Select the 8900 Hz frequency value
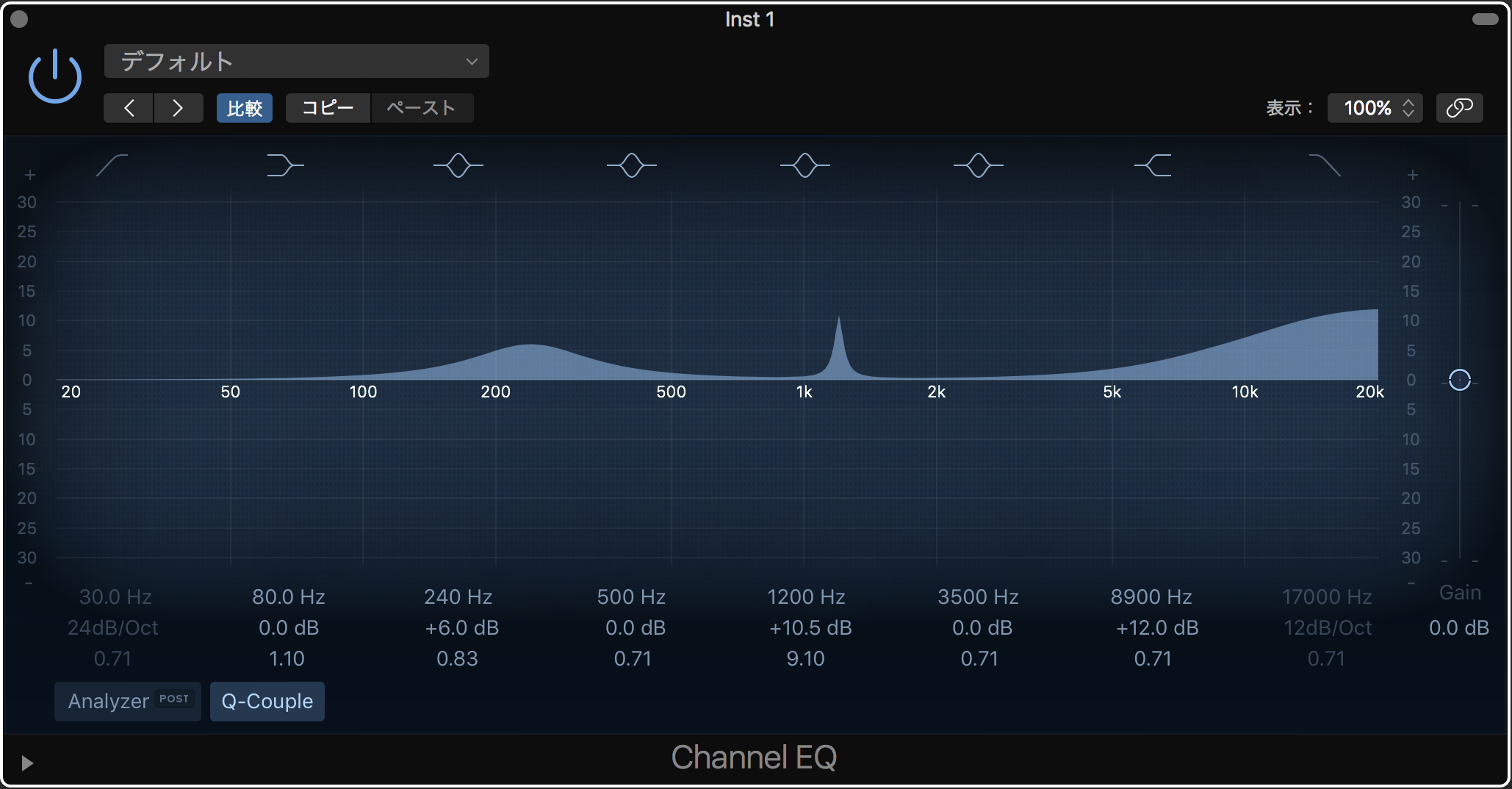Image resolution: width=1512 pixels, height=789 pixels. coord(1151,597)
